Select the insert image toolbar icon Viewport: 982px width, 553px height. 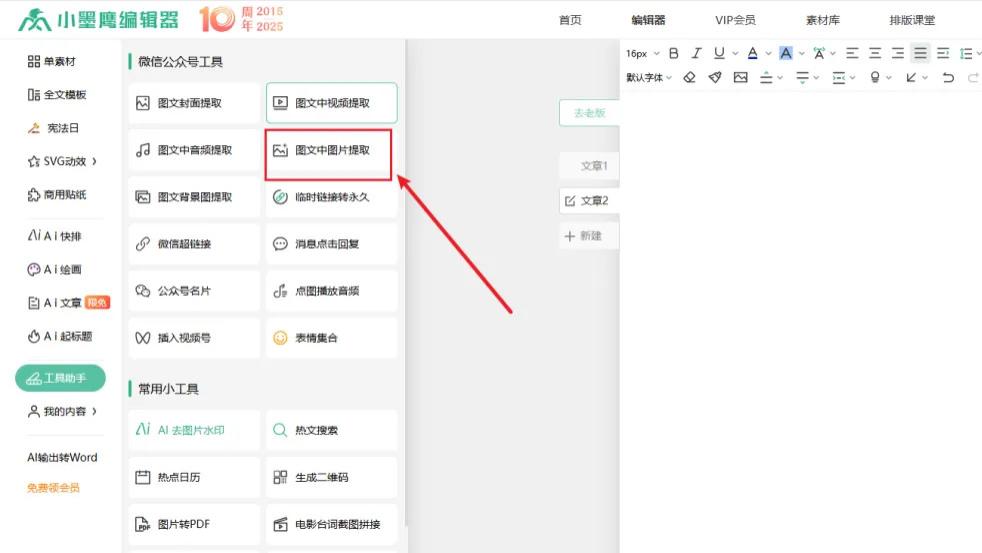[x=740, y=77]
